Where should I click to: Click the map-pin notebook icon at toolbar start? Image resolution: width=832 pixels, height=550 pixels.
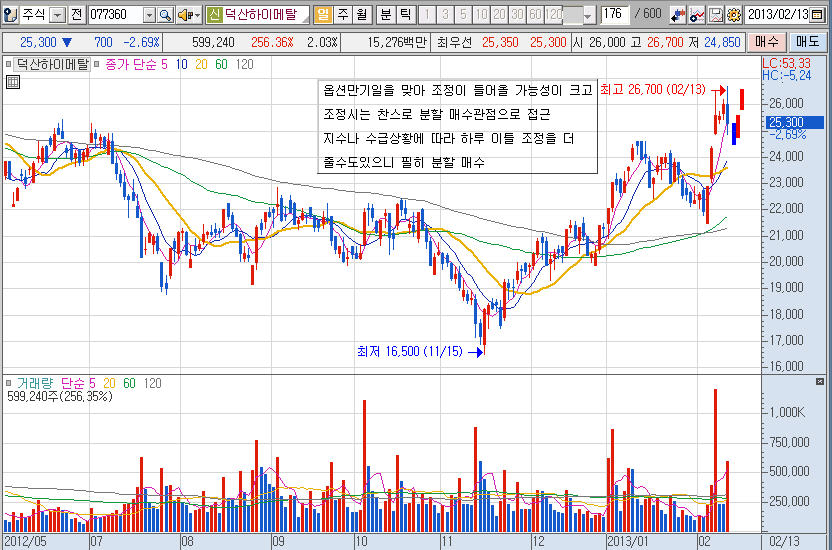click(10, 14)
